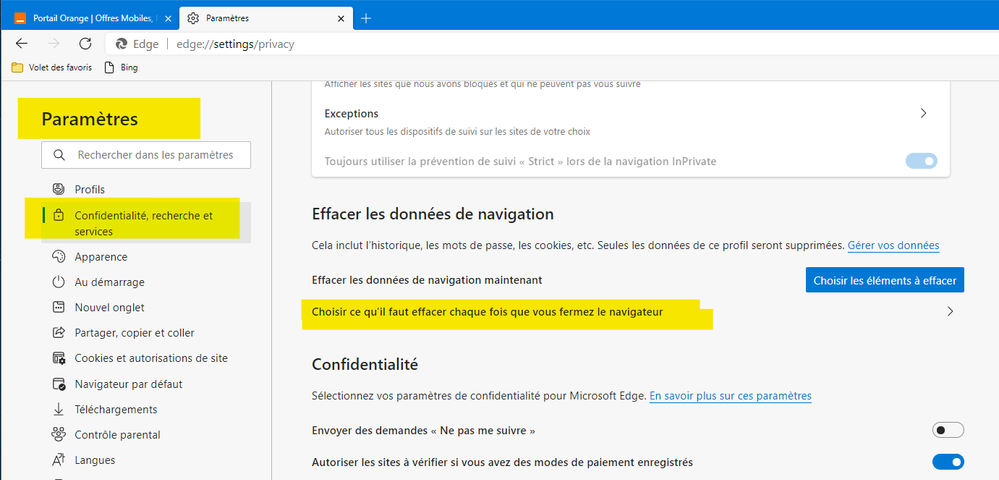The image size is (999, 480).
Task: Select Confidentialité, recherche et services
Action: (x=146, y=223)
